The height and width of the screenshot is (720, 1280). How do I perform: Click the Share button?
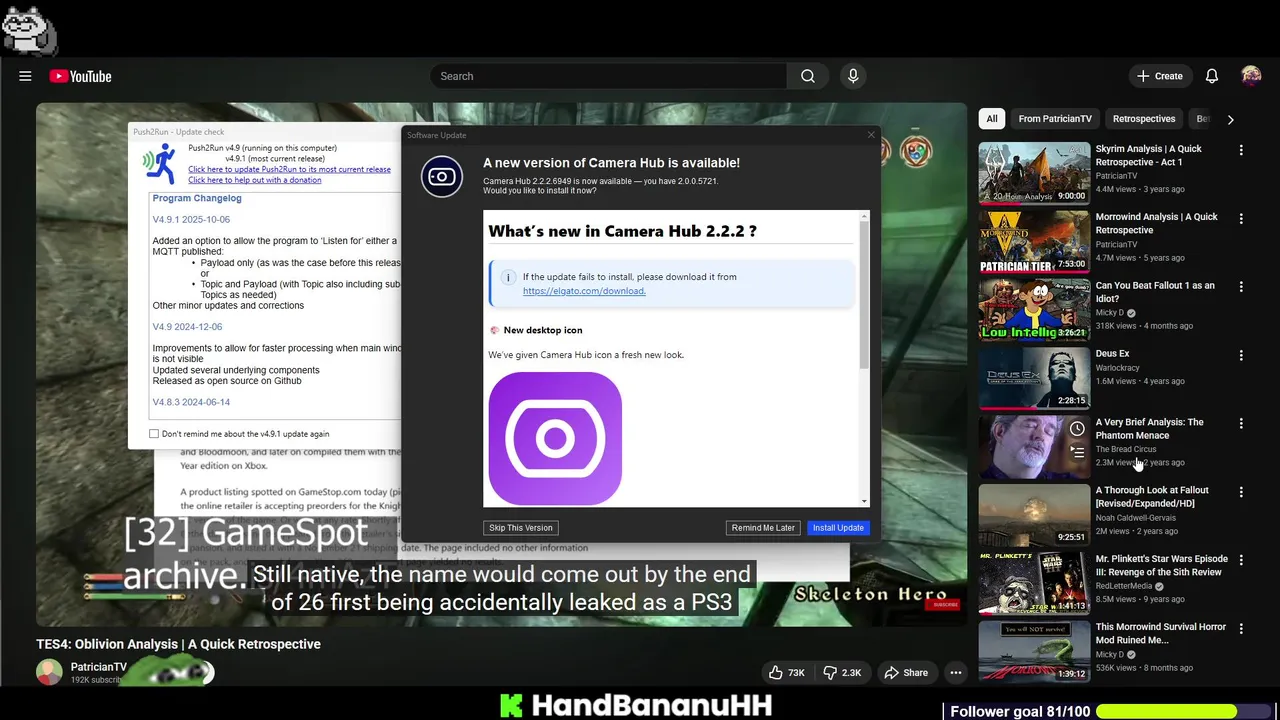pyautogui.click(x=906, y=673)
